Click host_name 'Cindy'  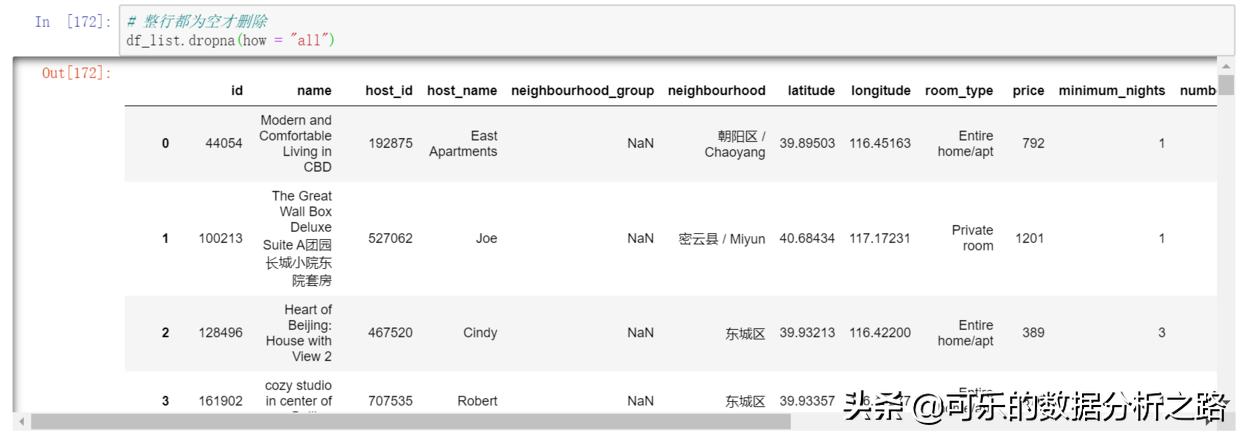click(480, 333)
